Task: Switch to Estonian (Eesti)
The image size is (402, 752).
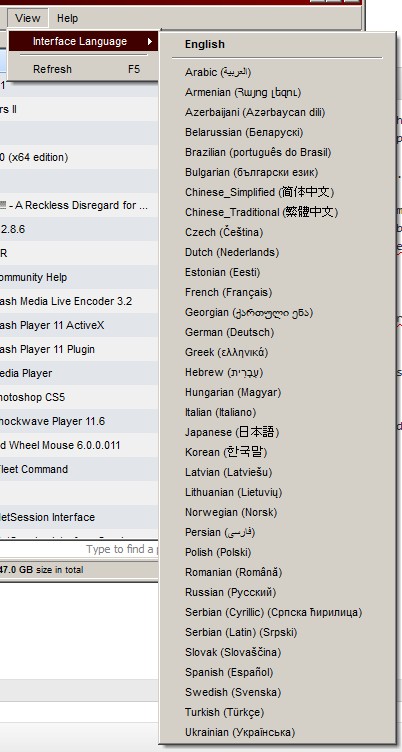Action: tap(277, 272)
